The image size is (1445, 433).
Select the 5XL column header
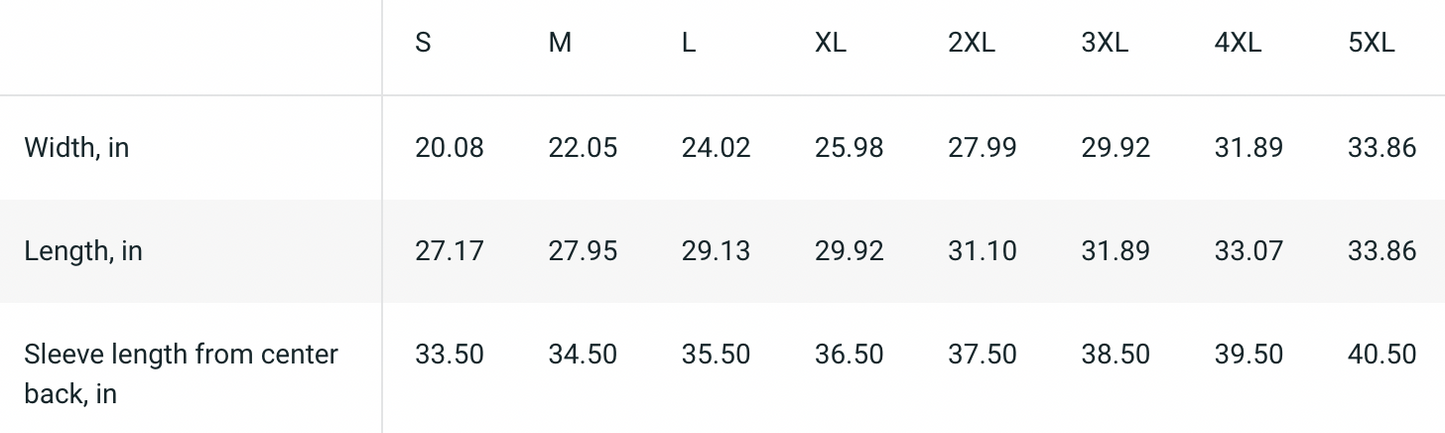coord(1371,44)
